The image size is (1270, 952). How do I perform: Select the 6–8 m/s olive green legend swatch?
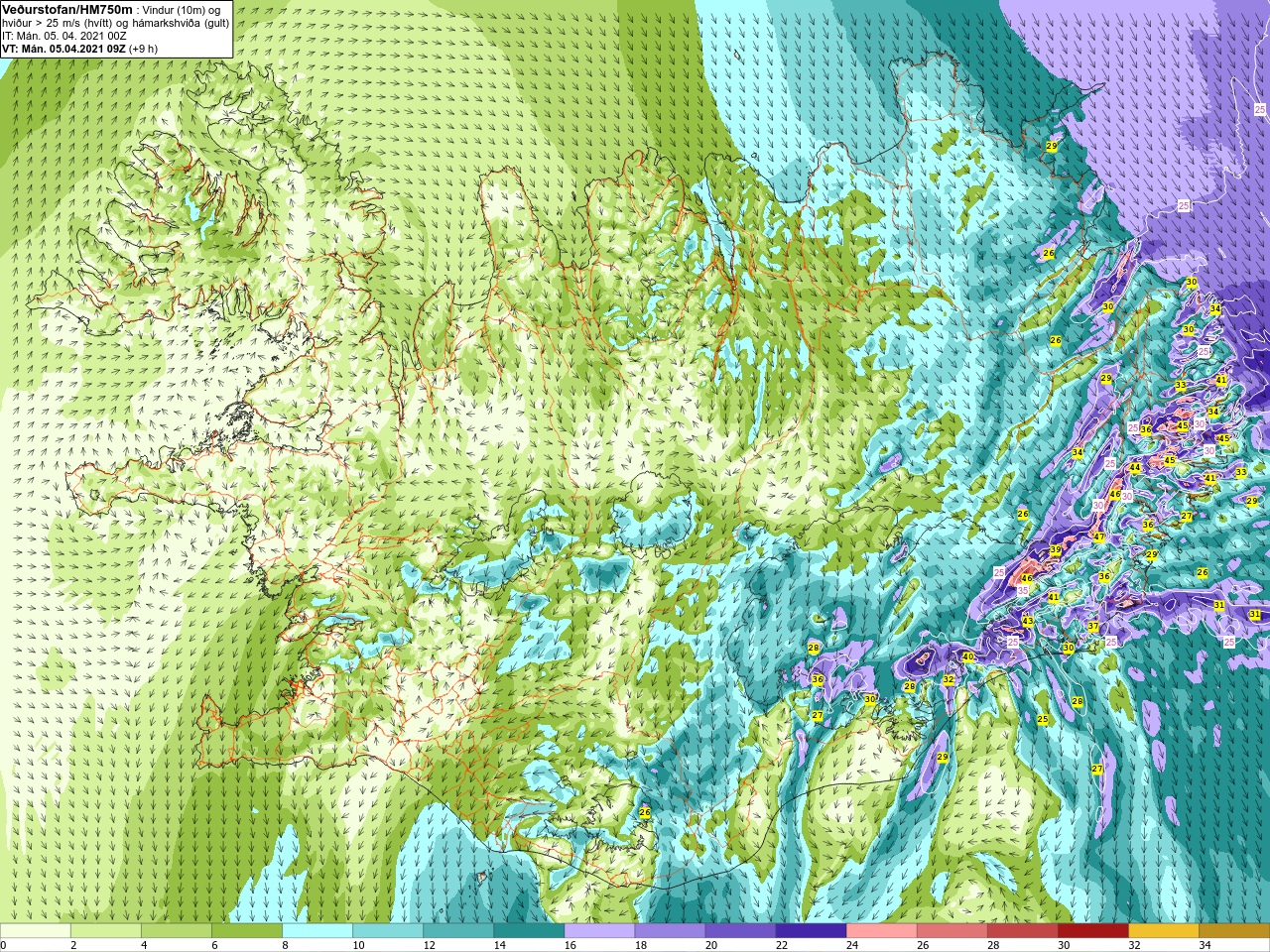[x=247, y=931]
